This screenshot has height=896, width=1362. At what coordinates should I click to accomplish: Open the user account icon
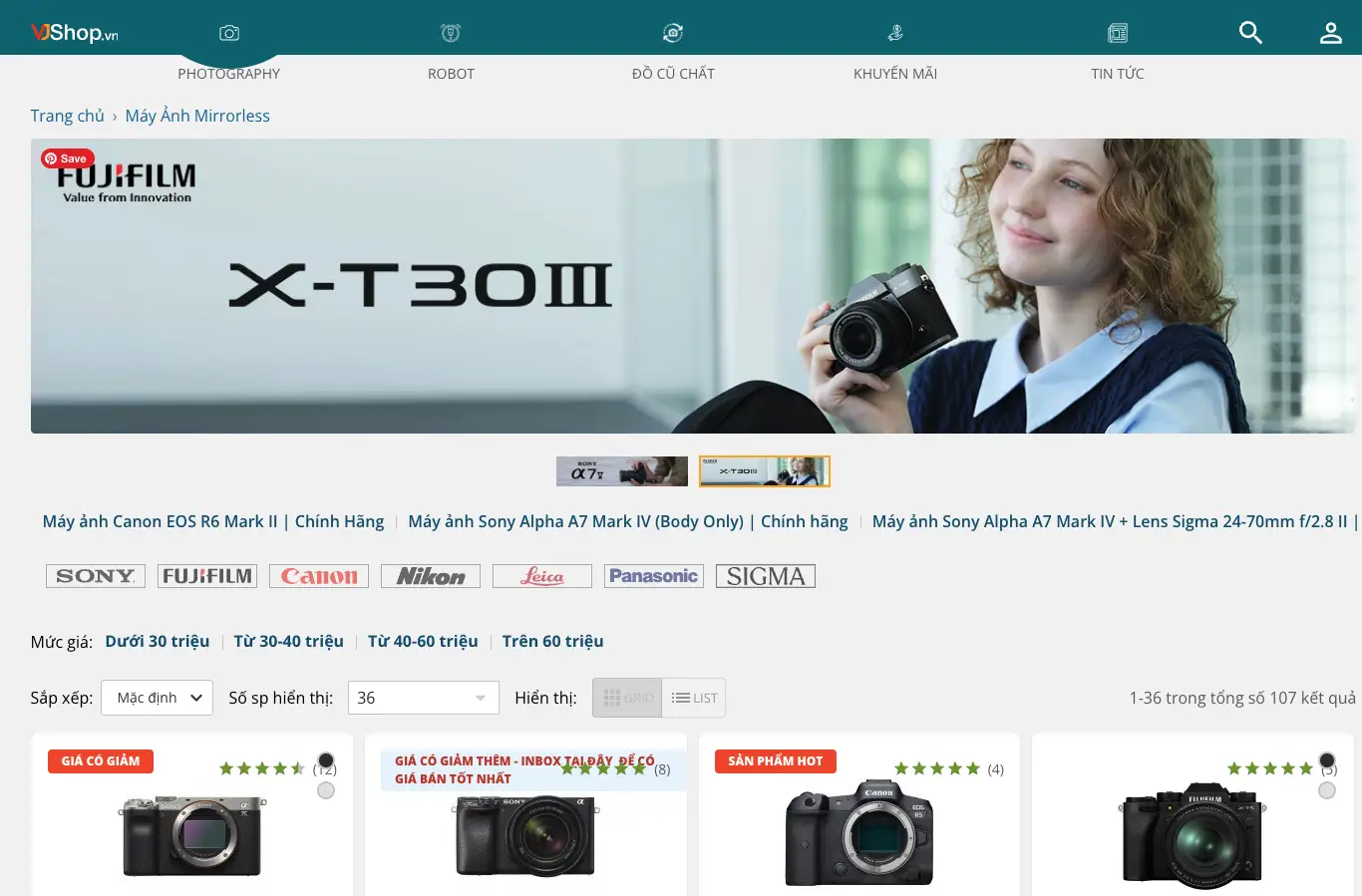tap(1331, 33)
